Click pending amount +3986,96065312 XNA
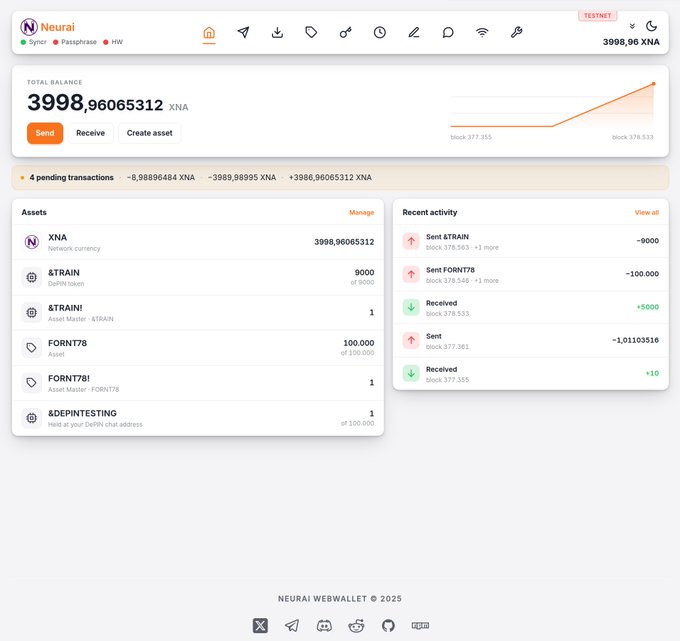 330,177
